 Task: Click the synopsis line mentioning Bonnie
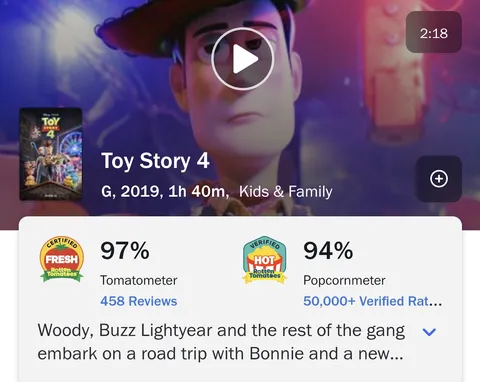point(220,354)
